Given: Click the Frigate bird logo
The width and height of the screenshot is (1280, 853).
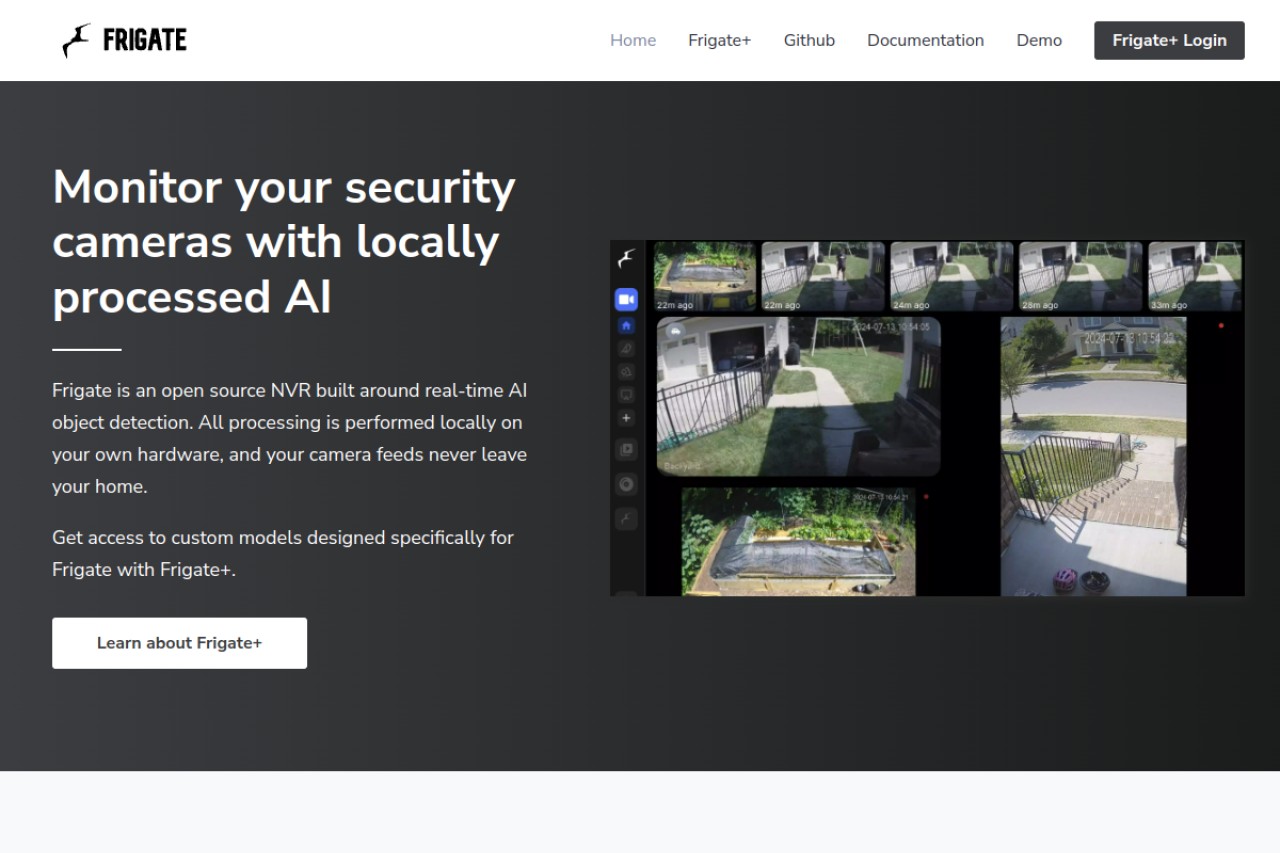Looking at the screenshot, I should click(124, 40).
